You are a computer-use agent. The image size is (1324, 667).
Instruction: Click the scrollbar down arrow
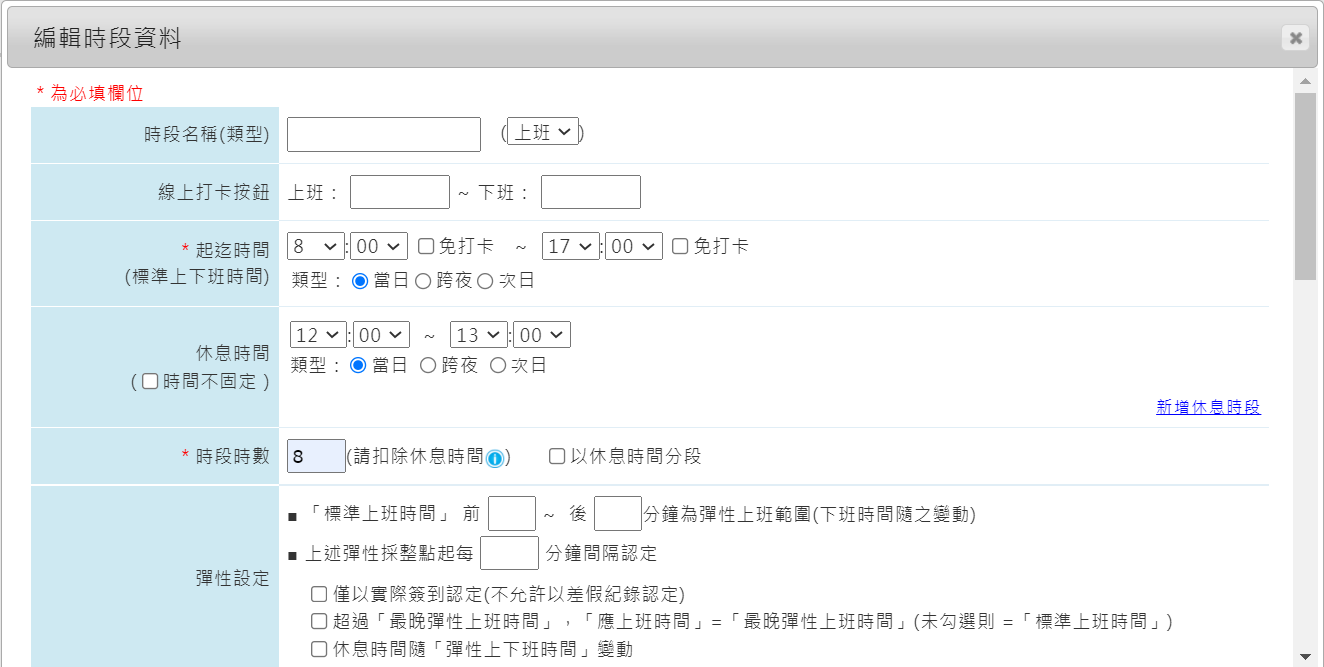1304,656
